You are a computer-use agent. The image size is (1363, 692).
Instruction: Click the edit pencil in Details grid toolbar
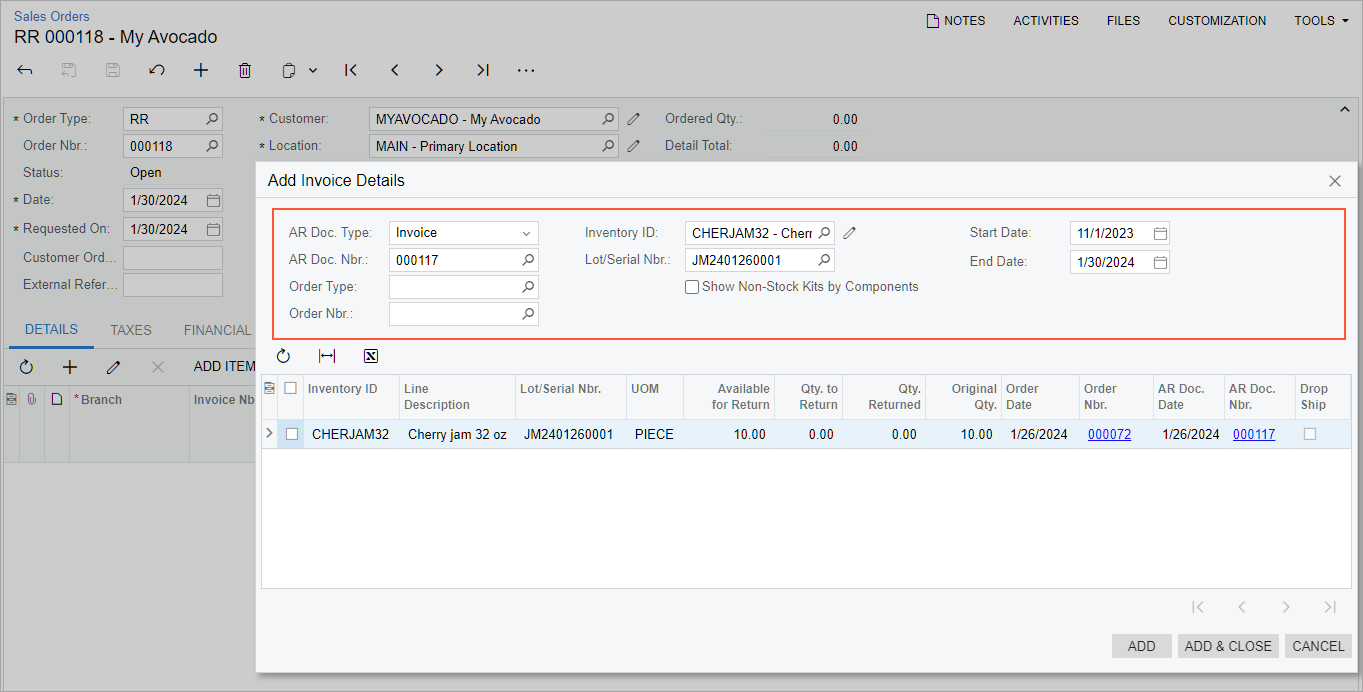tap(114, 367)
